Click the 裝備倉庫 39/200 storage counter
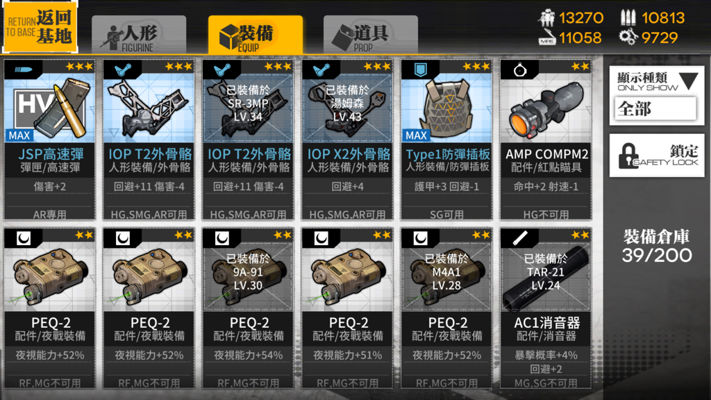 (x=657, y=246)
